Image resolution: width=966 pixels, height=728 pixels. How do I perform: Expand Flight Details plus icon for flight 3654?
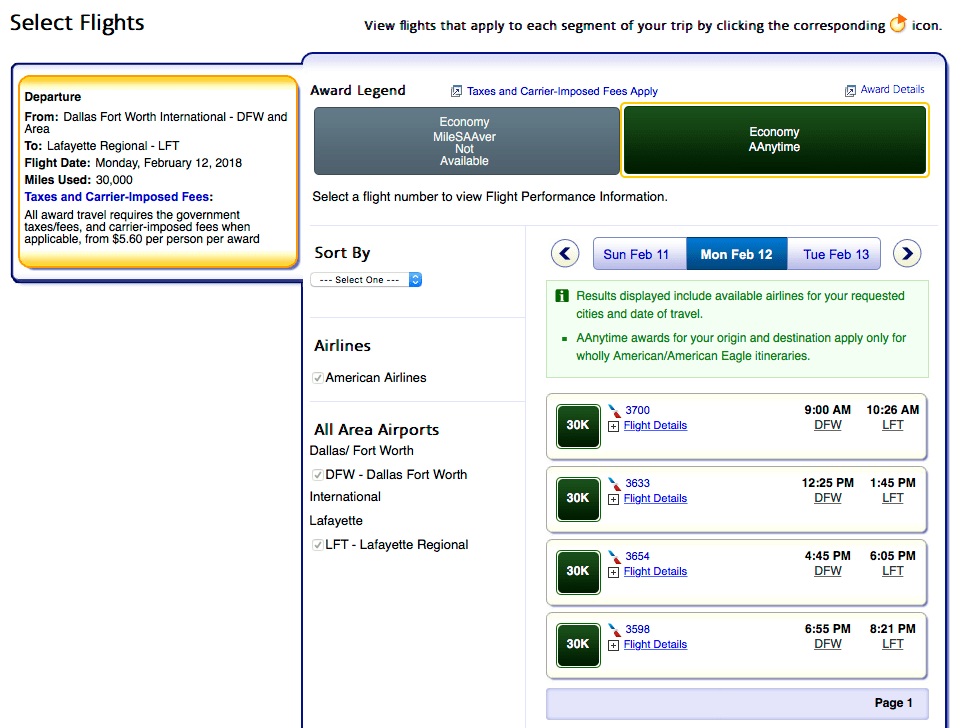614,572
